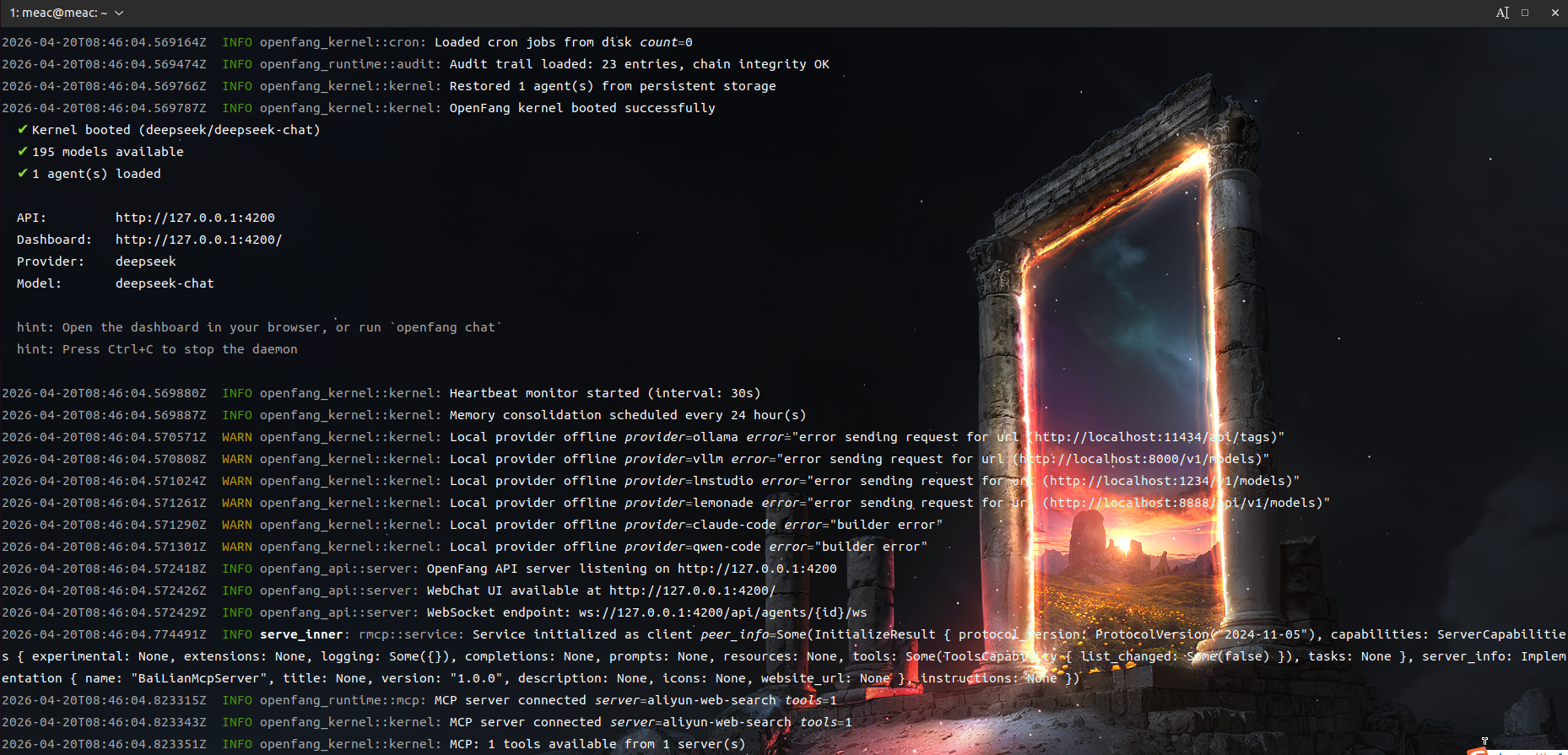
Task: Click the bold "serve_inner" text
Action: (x=301, y=634)
